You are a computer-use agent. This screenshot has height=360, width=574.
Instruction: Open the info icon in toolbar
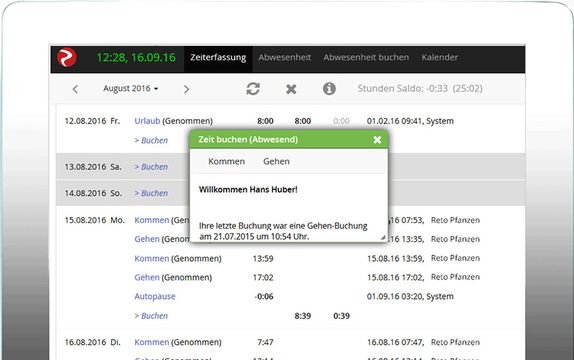pos(329,89)
